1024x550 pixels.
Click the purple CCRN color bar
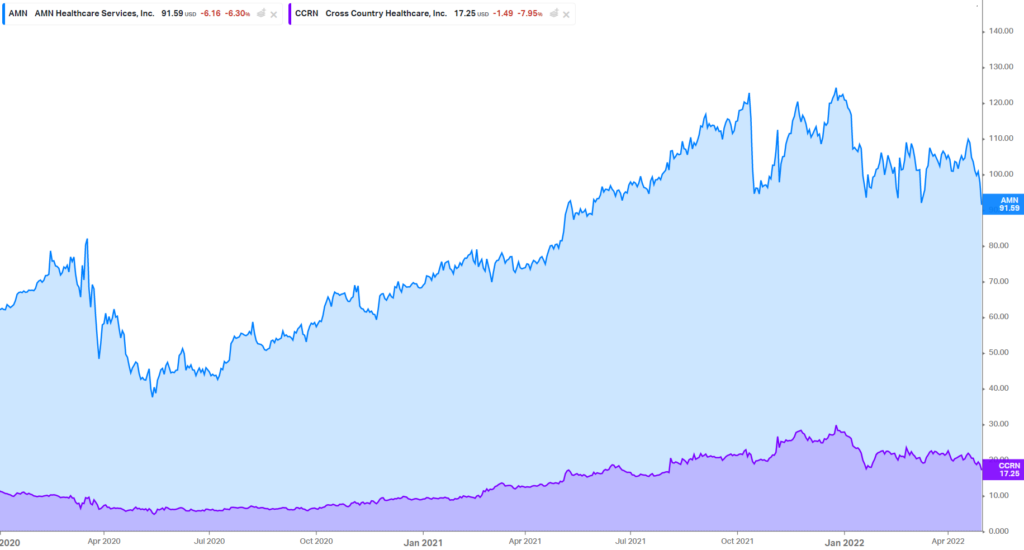pyautogui.click(x=289, y=14)
